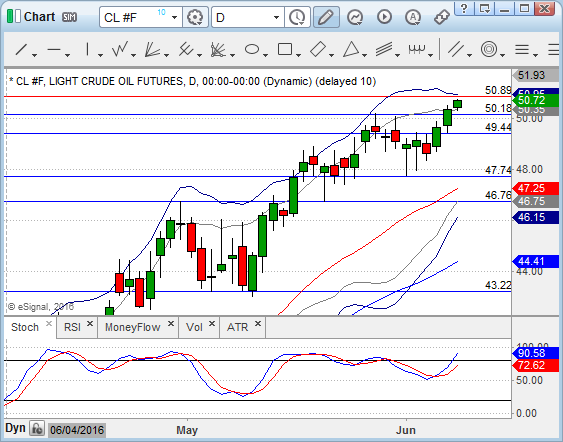
Task: Click the 47.74 line price label
Action: click(498, 170)
